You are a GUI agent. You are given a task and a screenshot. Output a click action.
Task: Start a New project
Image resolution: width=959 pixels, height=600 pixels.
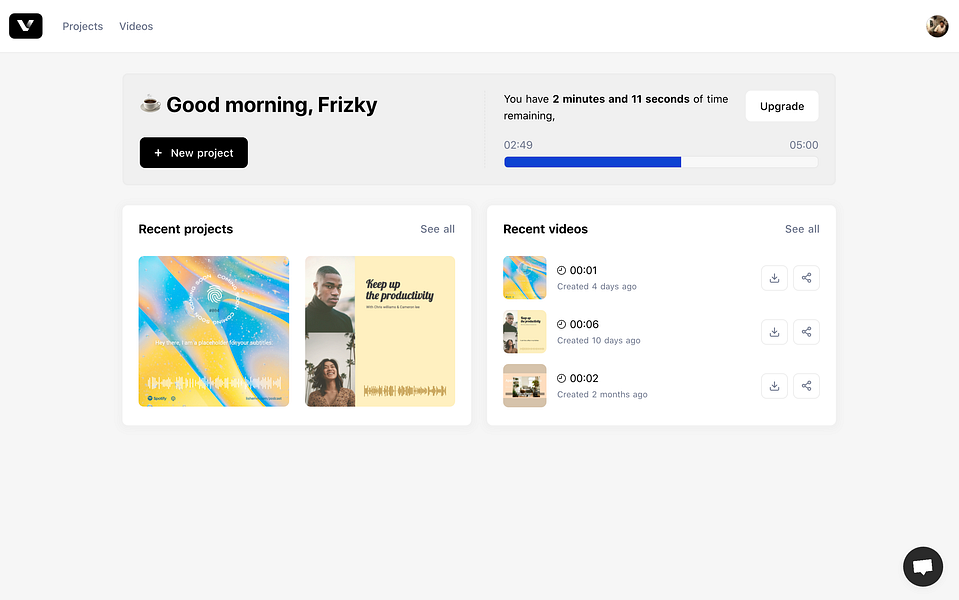pyautogui.click(x=194, y=152)
